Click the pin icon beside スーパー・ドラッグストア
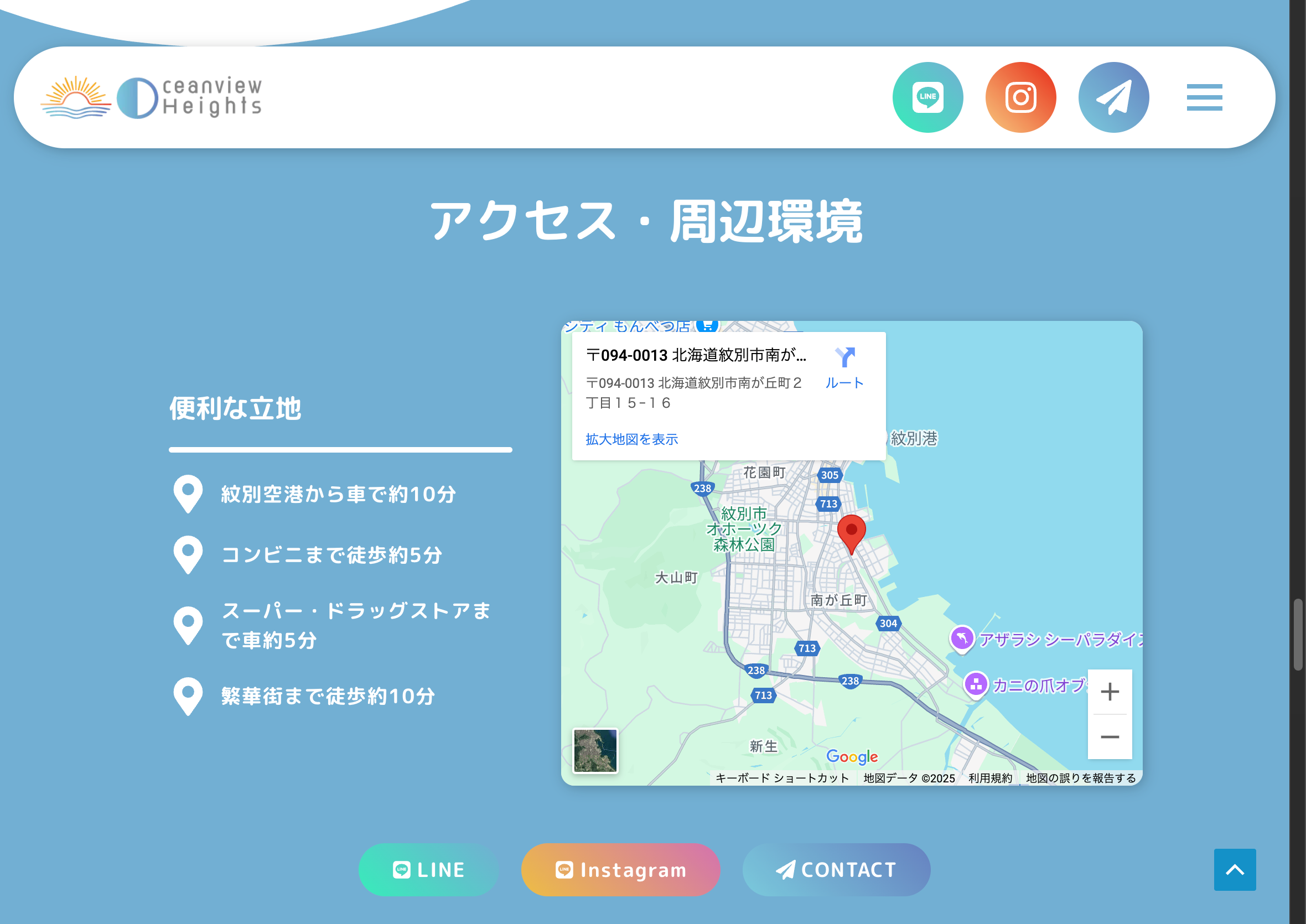 point(188,626)
